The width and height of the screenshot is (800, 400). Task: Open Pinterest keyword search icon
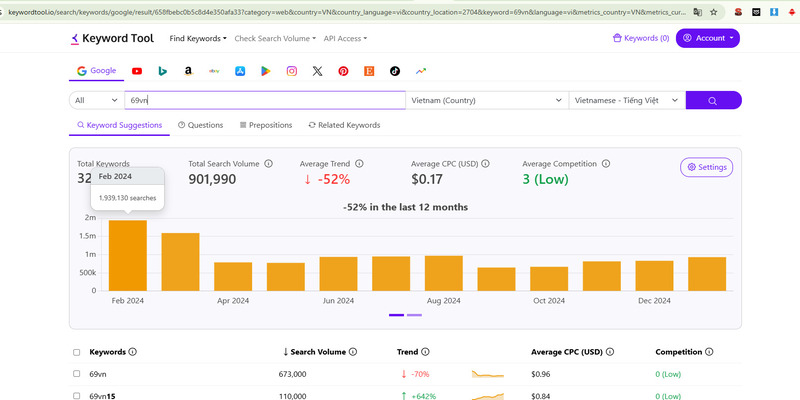tap(343, 71)
